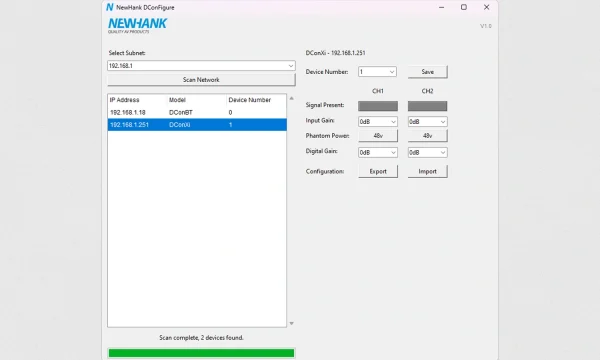Minimize the DConFigure window
600x360 pixels.
(441, 7)
